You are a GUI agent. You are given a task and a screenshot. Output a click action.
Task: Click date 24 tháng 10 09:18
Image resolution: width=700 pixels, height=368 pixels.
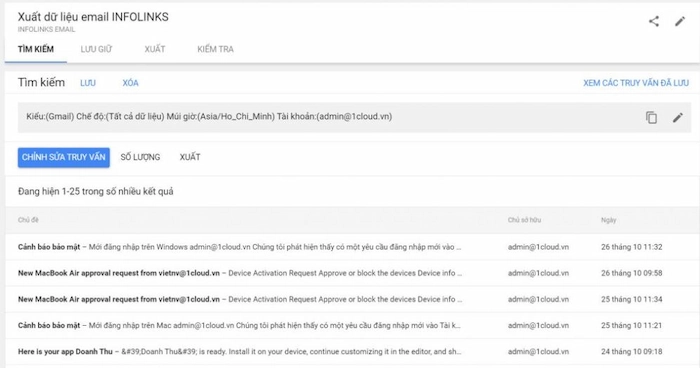tap(631, 352)
